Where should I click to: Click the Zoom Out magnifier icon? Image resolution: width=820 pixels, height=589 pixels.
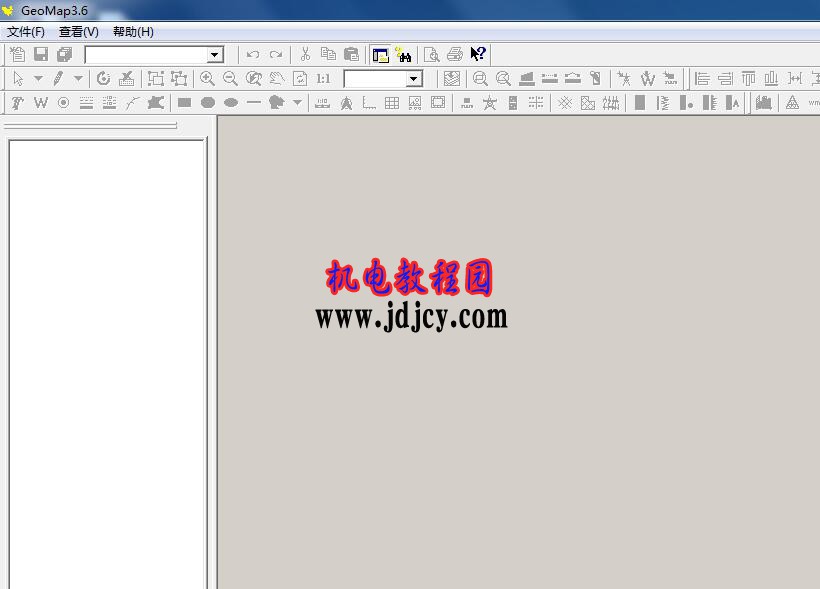[230, 78]
